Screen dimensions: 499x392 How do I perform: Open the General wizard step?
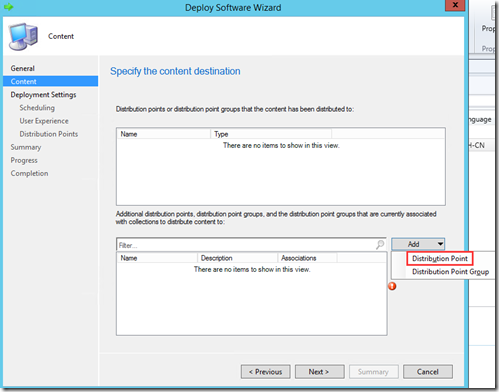23,68
